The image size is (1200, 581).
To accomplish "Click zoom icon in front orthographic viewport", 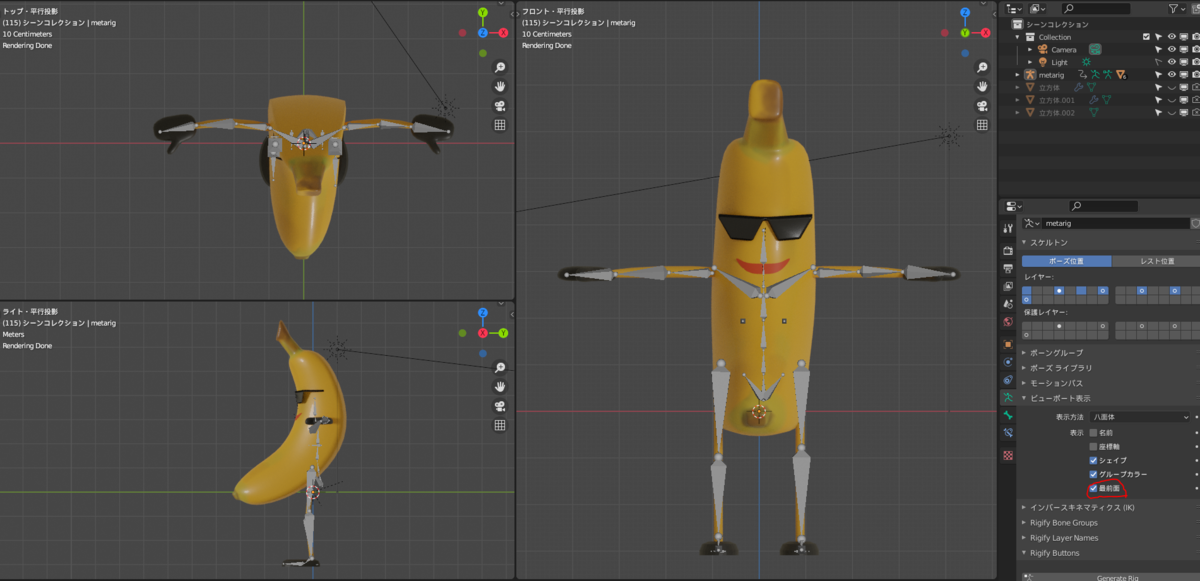I will click(x=982, y=67).
